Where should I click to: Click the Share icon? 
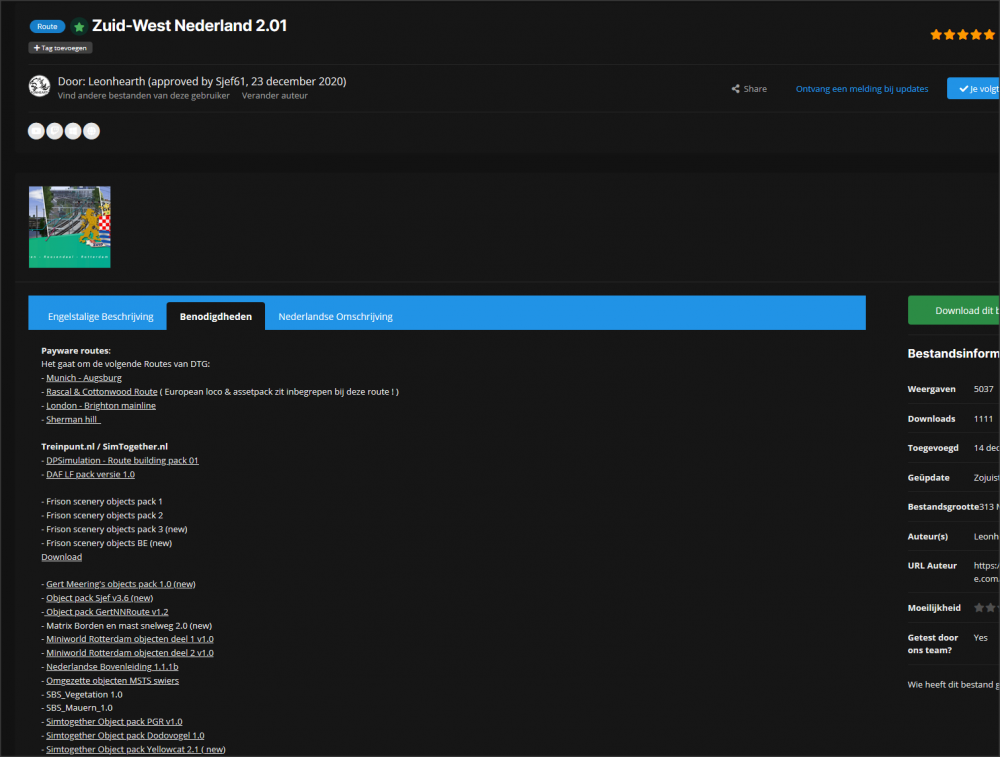(736, 89)
